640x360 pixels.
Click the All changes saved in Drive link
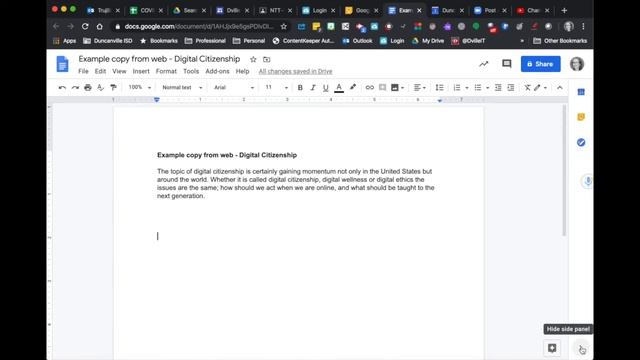(x=296, y=71)
